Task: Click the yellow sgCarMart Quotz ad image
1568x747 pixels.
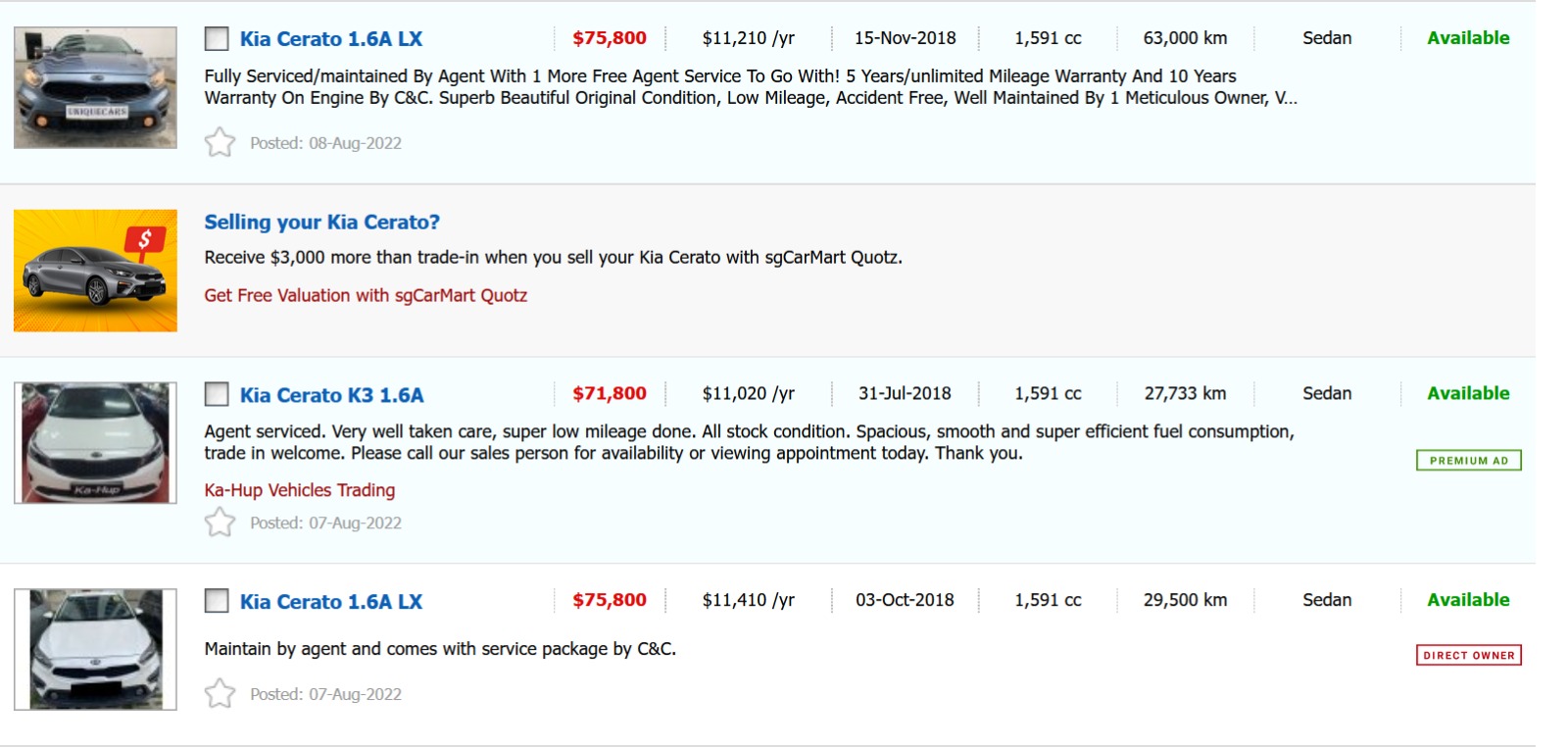Action: 95,271
